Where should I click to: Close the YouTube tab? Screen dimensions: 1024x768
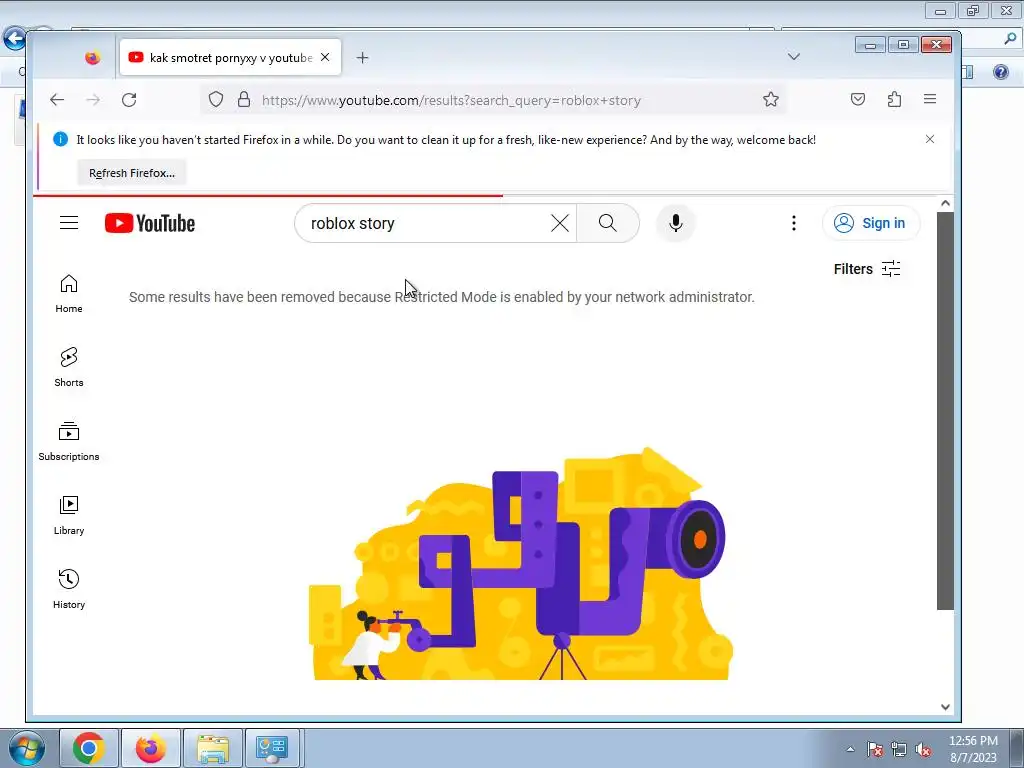(325, 57)
